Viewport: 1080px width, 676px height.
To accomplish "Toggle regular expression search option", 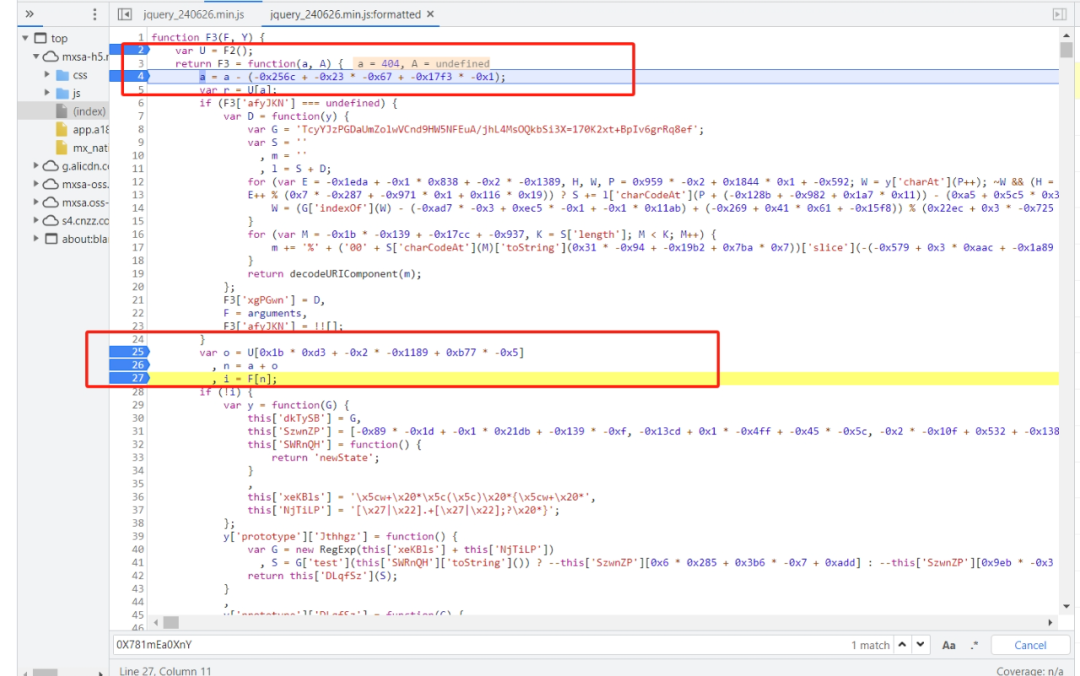I will point(974,645).
